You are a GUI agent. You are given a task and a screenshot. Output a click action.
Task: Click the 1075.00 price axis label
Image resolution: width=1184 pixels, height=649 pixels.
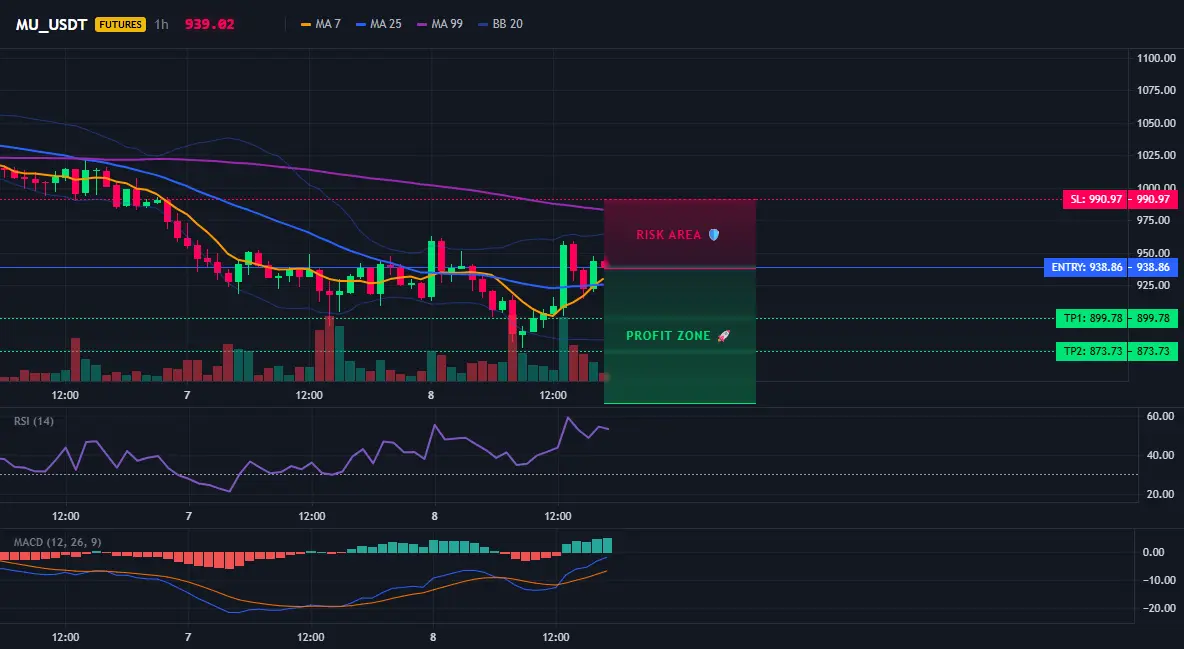(x=1155, y=91)
